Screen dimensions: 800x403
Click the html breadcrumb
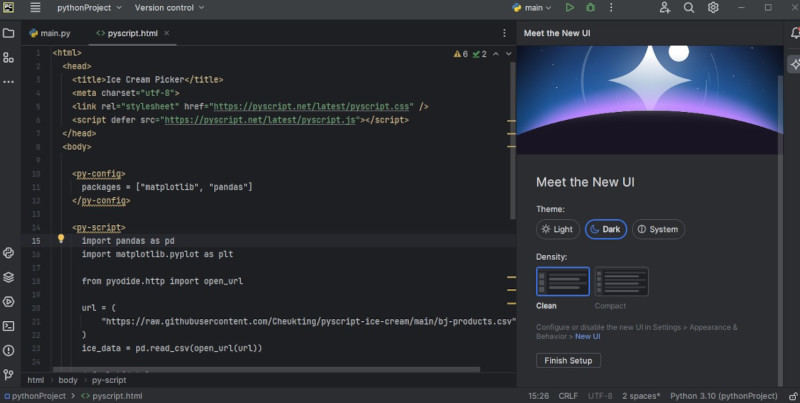pyautogui.click(x=35, y=380)
